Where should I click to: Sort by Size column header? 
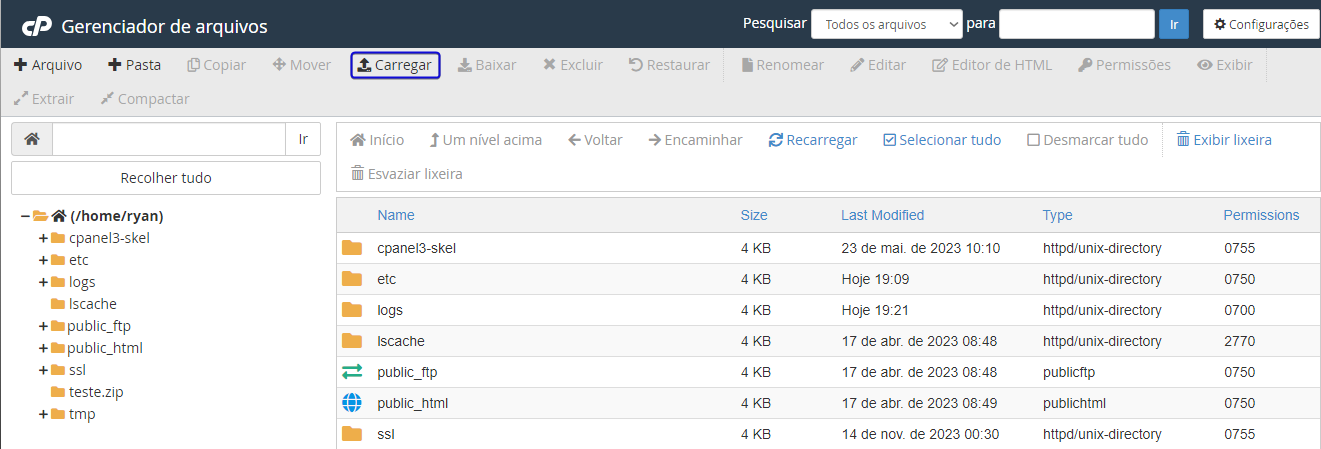754,215
